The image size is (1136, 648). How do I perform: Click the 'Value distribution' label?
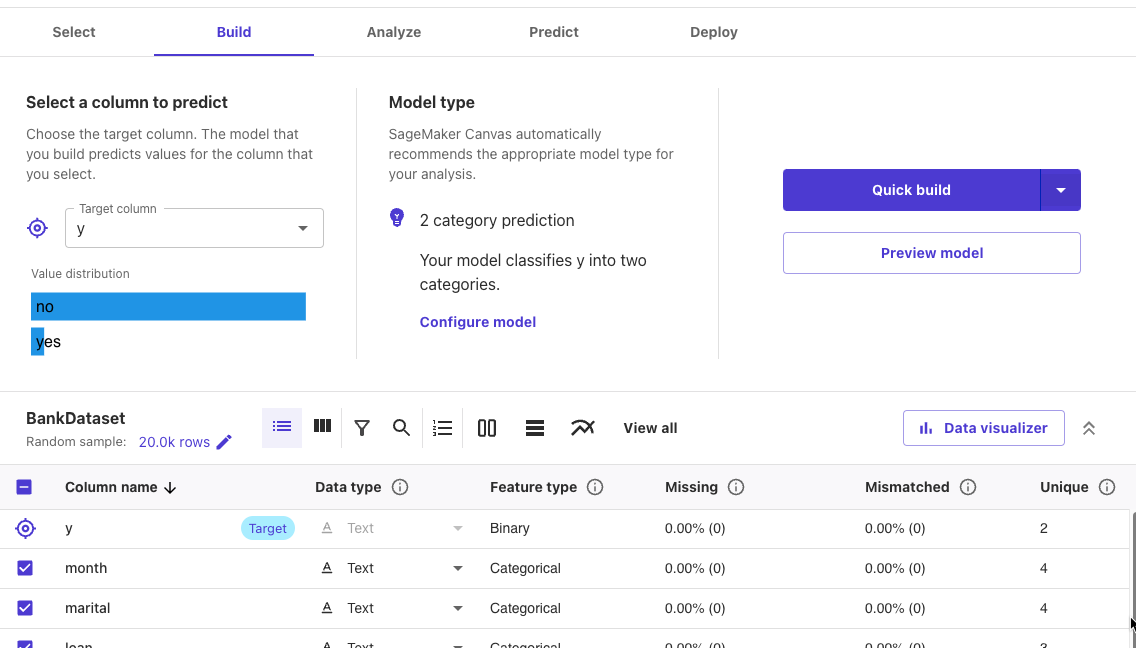click(80, 273)
